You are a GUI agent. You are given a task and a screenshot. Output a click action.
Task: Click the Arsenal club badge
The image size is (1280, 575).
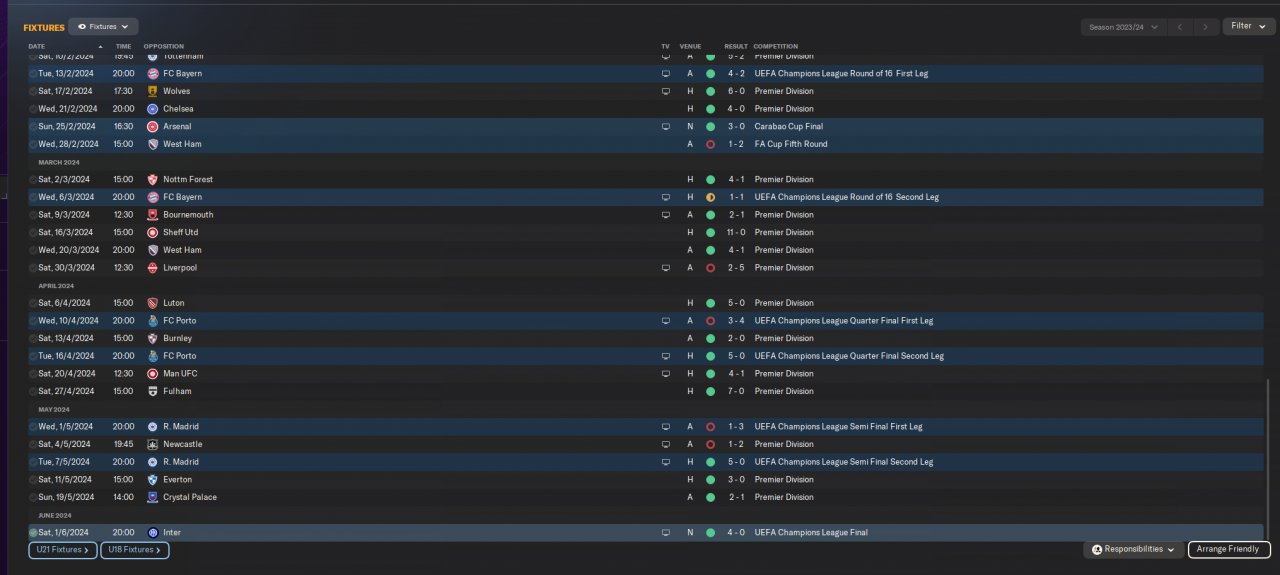coord(153,127)
